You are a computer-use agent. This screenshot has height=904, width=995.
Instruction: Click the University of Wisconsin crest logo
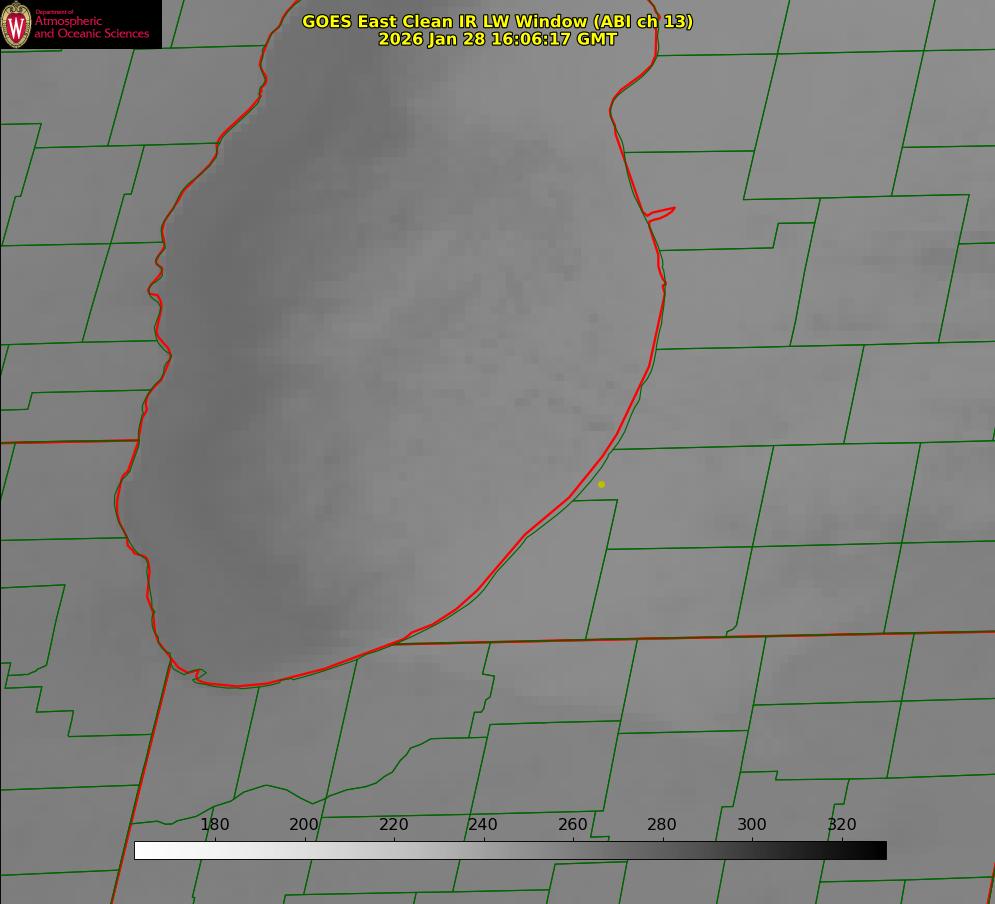pos(17,24)
